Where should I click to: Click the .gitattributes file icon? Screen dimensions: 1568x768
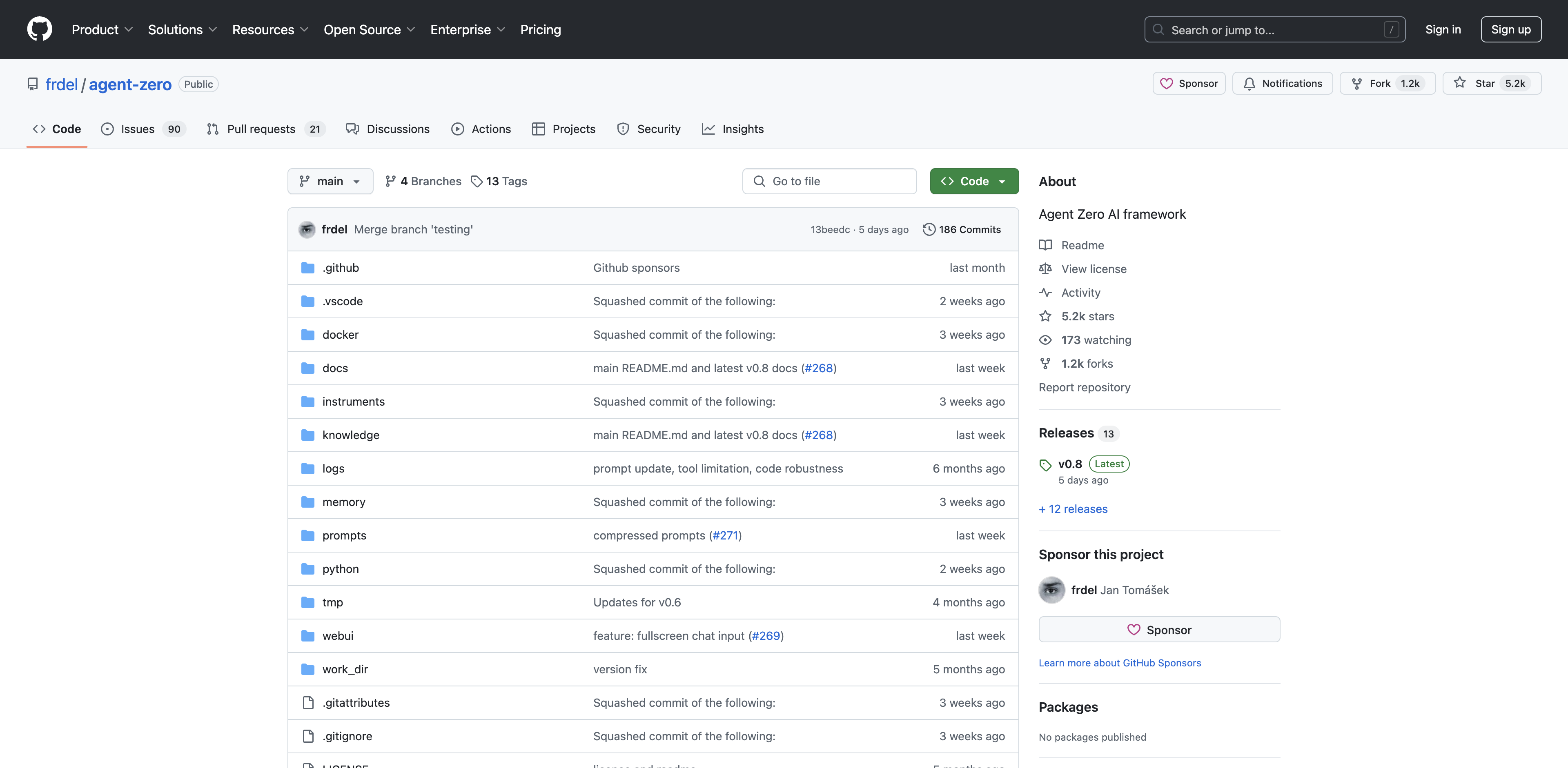coord(308,702)
